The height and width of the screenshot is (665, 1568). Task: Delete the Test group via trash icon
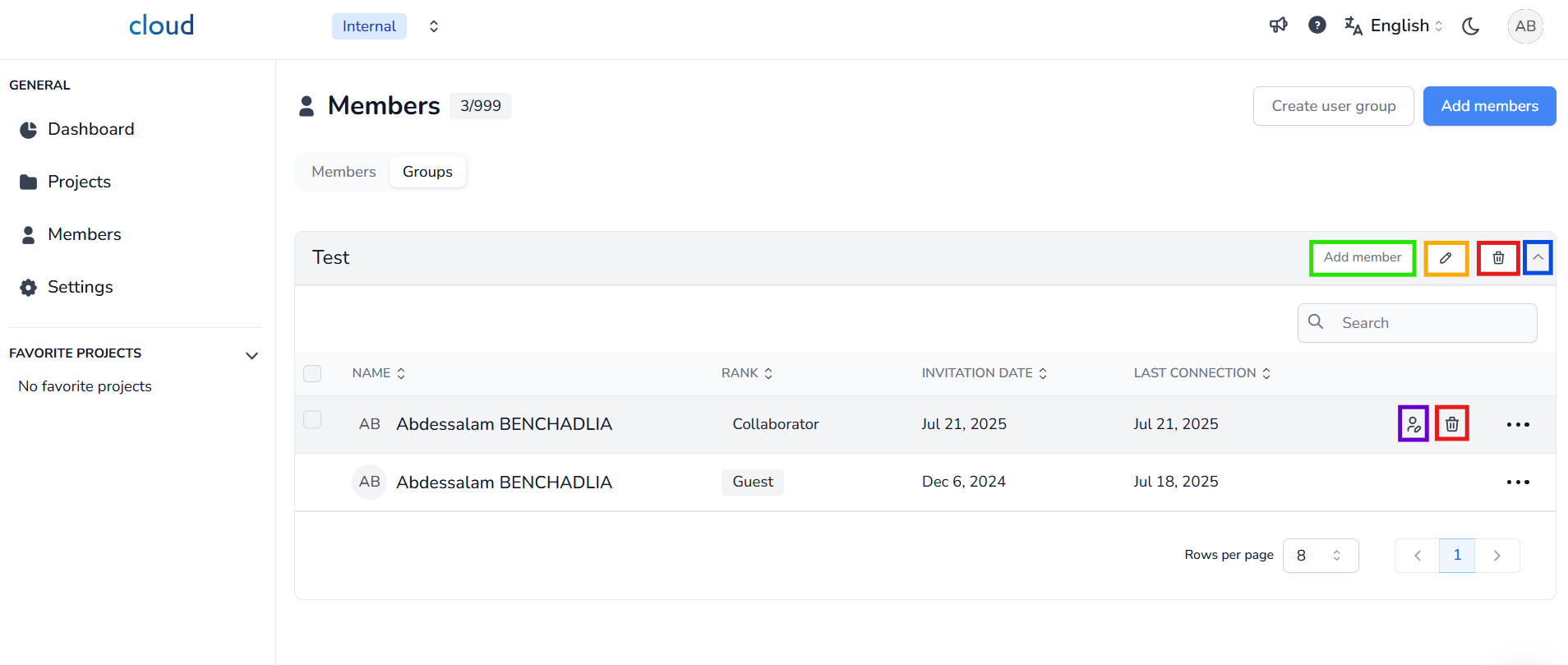click(x=1498, y=258)
